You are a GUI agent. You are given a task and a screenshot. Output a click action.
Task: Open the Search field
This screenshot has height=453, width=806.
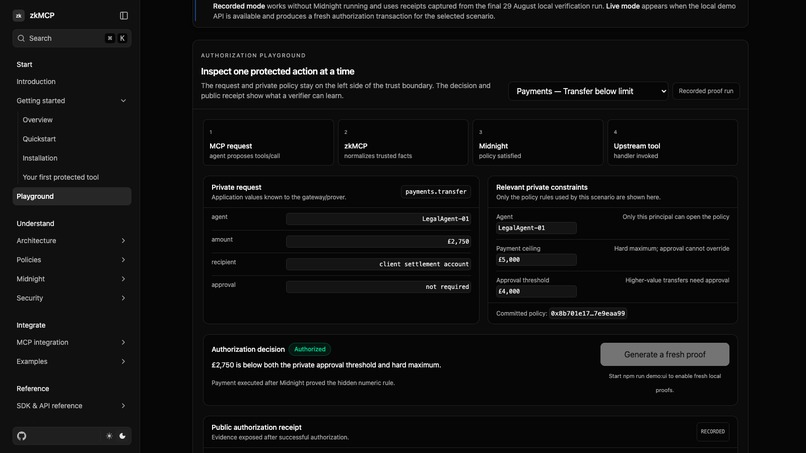coord(72,38)
